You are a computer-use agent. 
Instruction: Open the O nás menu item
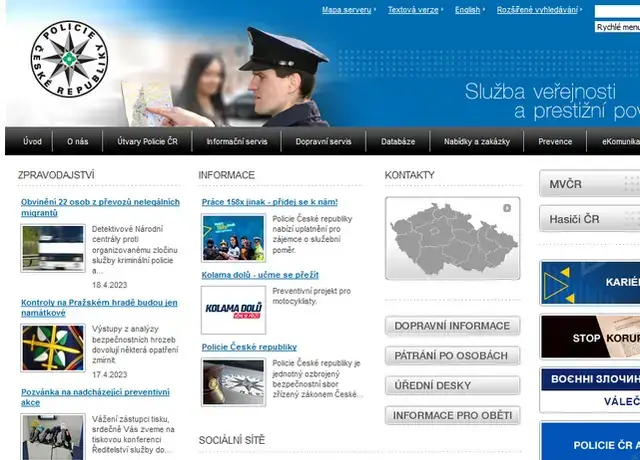pos(78,141)
